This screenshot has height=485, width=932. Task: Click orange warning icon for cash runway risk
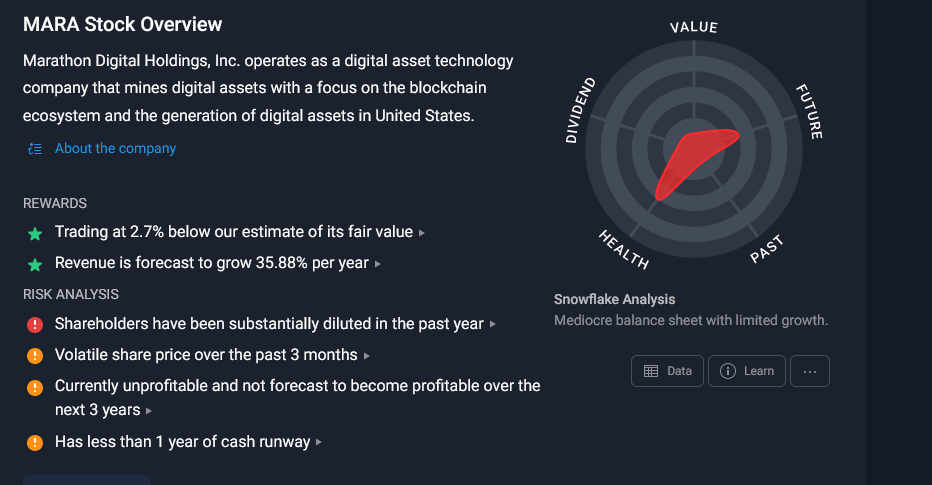coord(35,443)
